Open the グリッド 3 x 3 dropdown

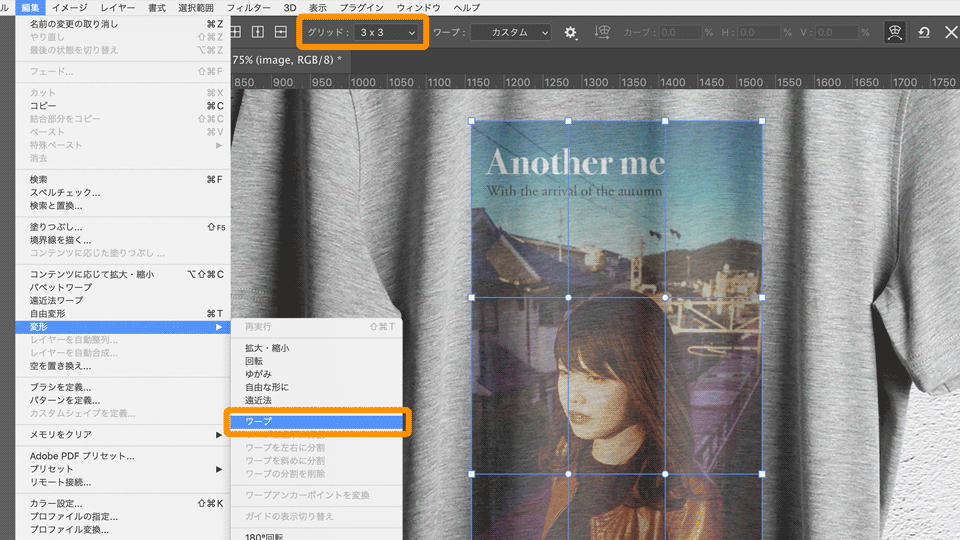click(x=386, y=32)
